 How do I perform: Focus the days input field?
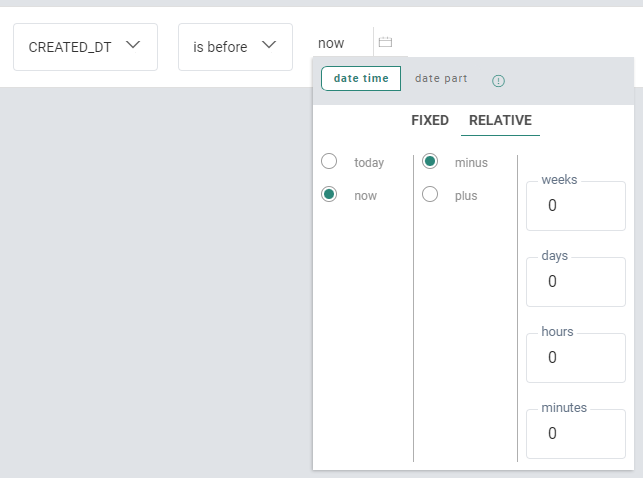[576, 282]
